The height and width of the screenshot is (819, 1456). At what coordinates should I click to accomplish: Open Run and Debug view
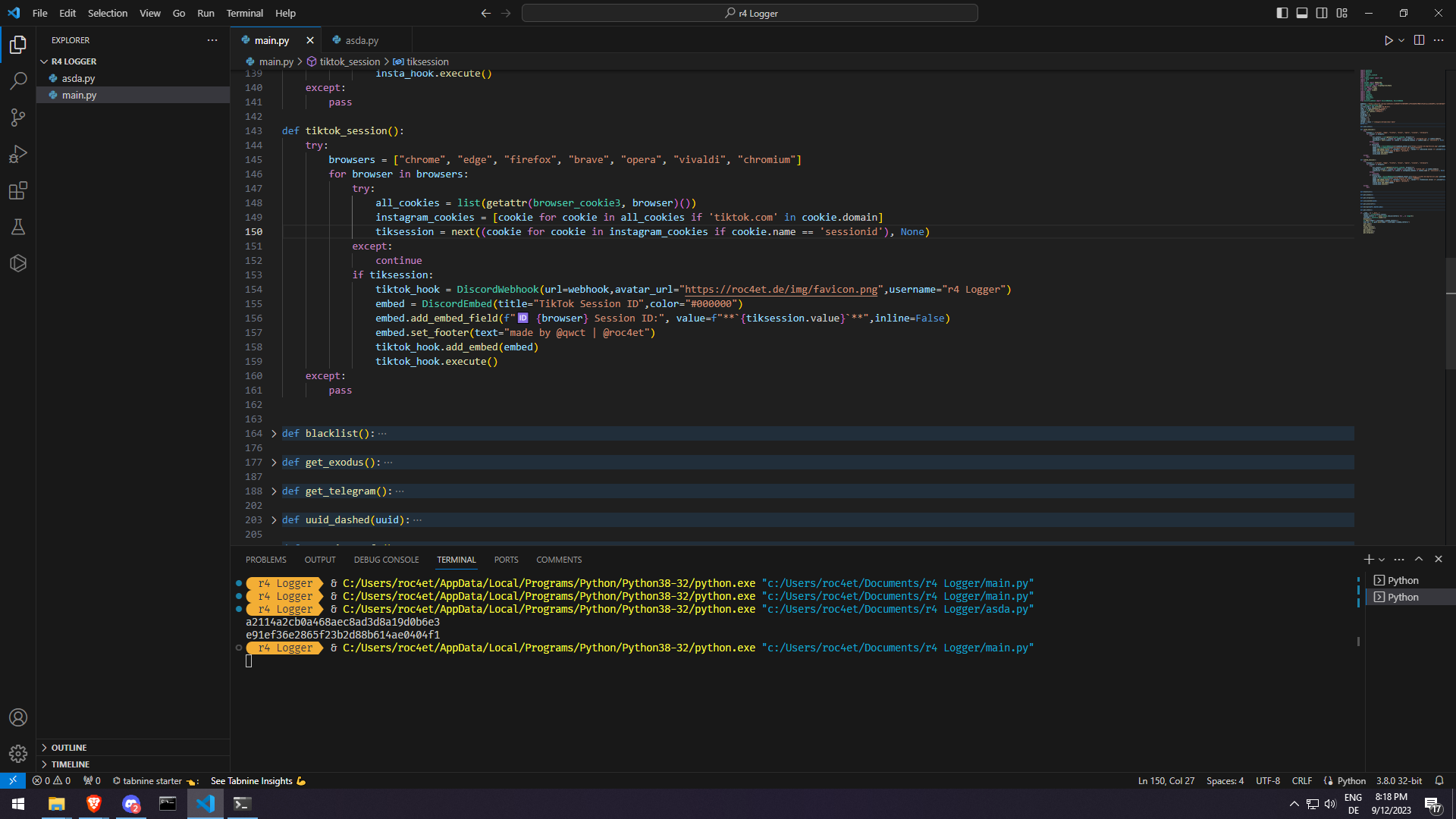pos(18,154)
